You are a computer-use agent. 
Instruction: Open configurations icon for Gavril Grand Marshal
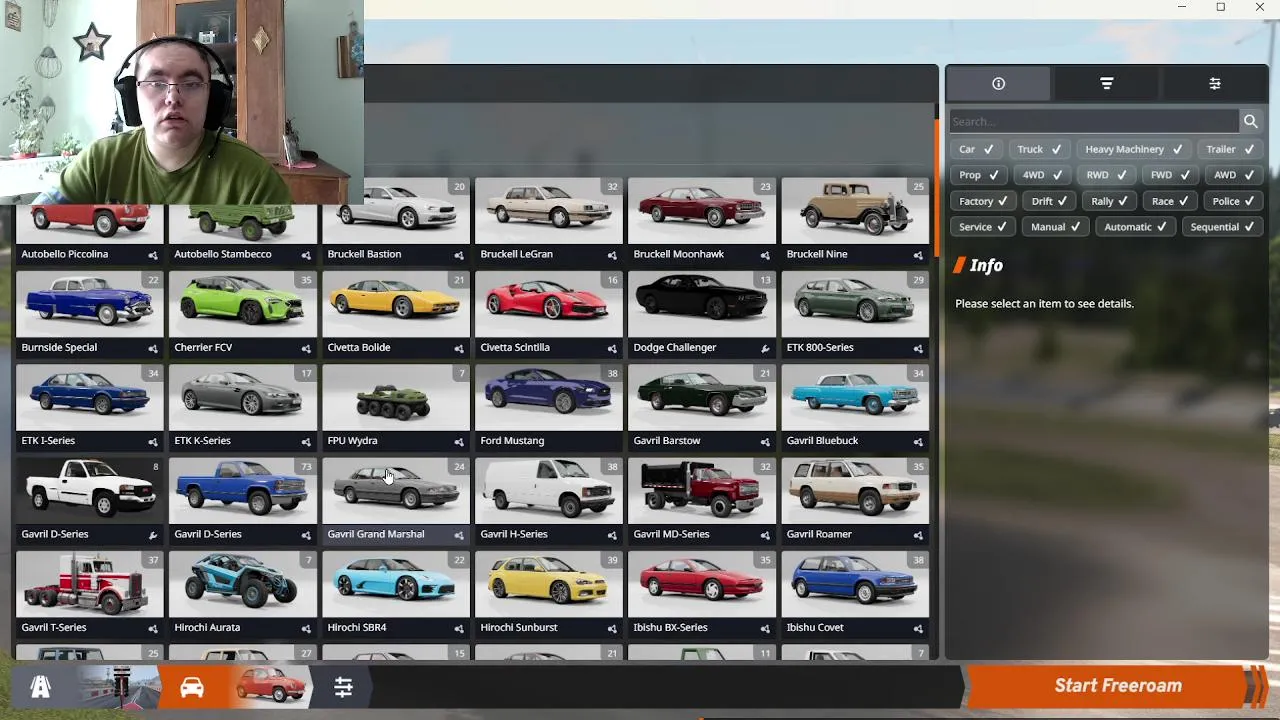[459, 535]
